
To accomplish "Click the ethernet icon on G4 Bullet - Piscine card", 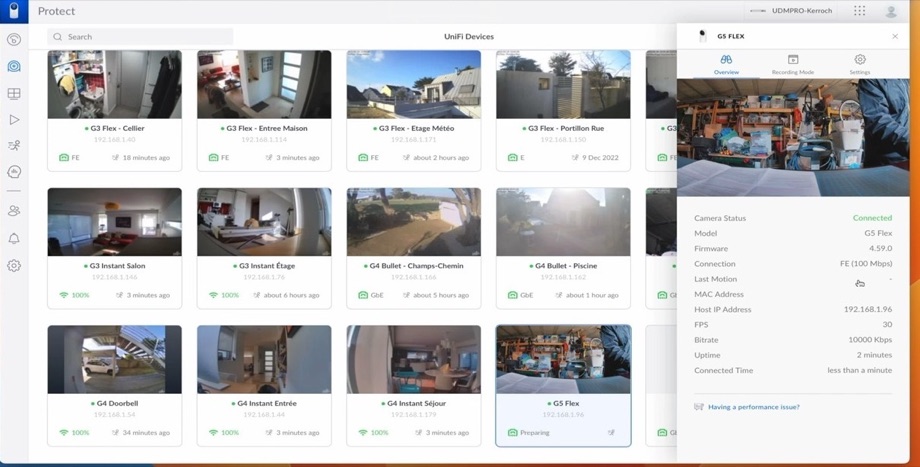I will pos(512,295).
